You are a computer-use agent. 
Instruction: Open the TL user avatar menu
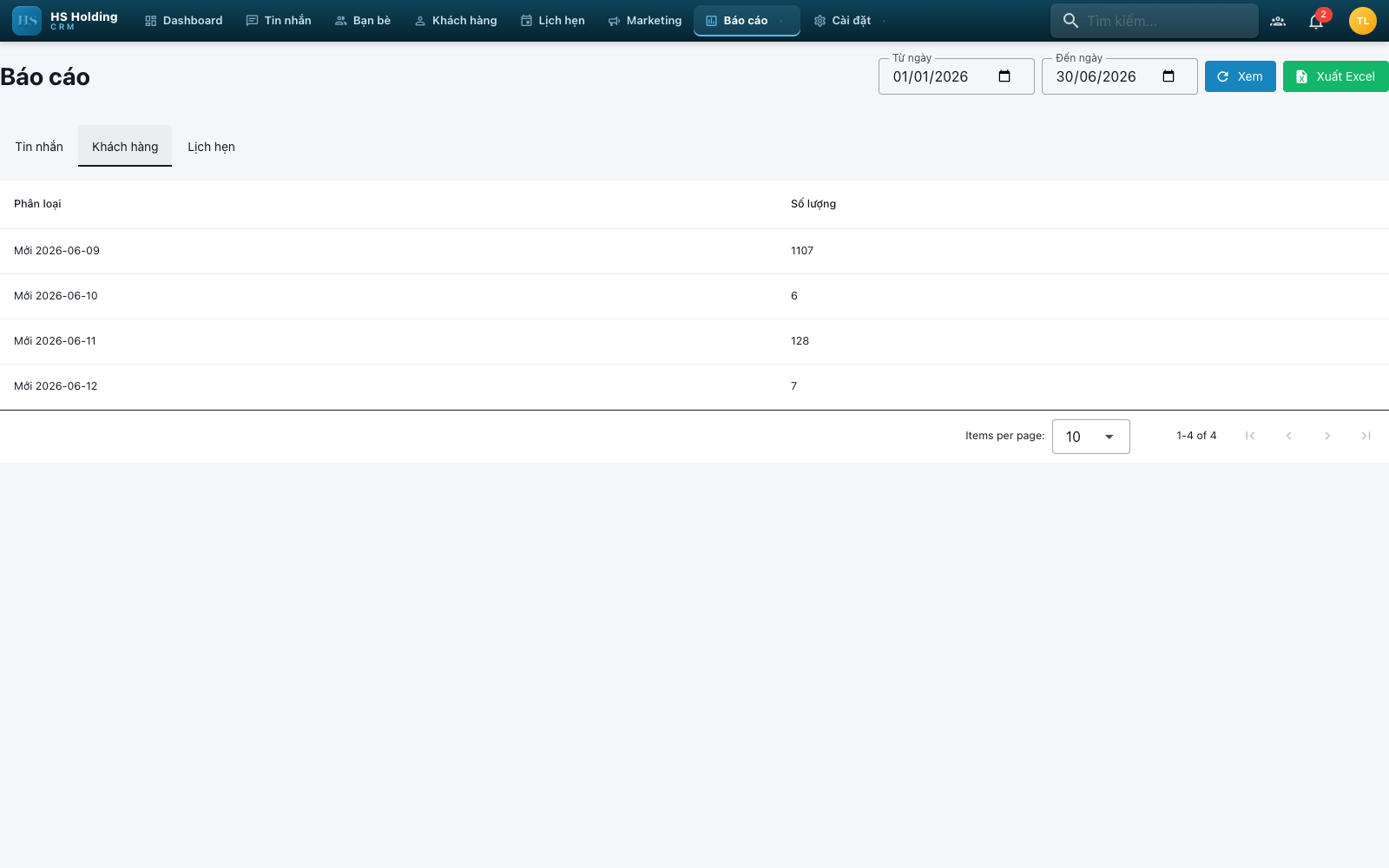[1363, 21]
